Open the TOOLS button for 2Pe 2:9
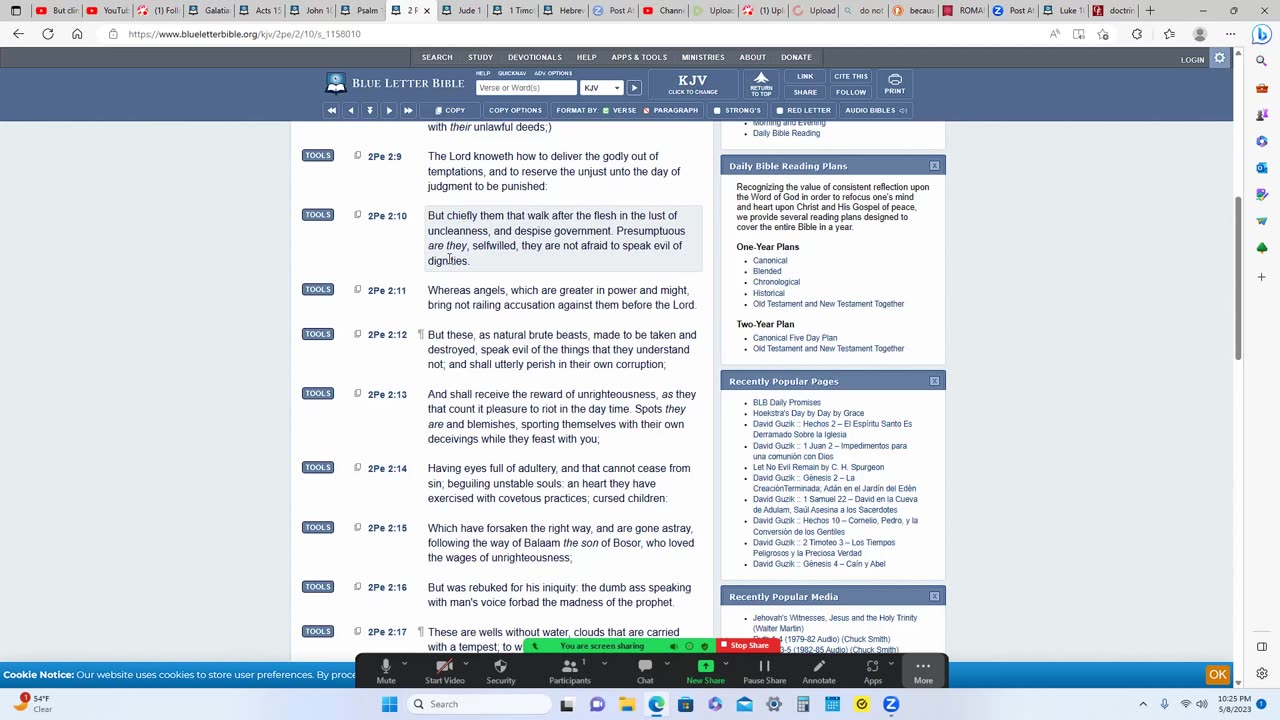Viewport: 1280px width, 720px height. coord(318,156)
